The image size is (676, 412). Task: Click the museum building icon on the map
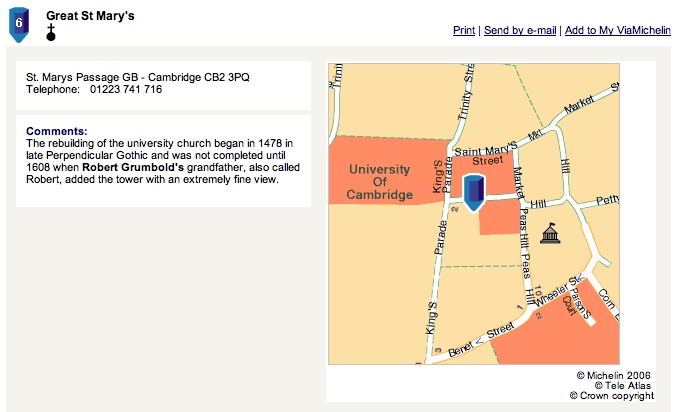click(550, 233)
